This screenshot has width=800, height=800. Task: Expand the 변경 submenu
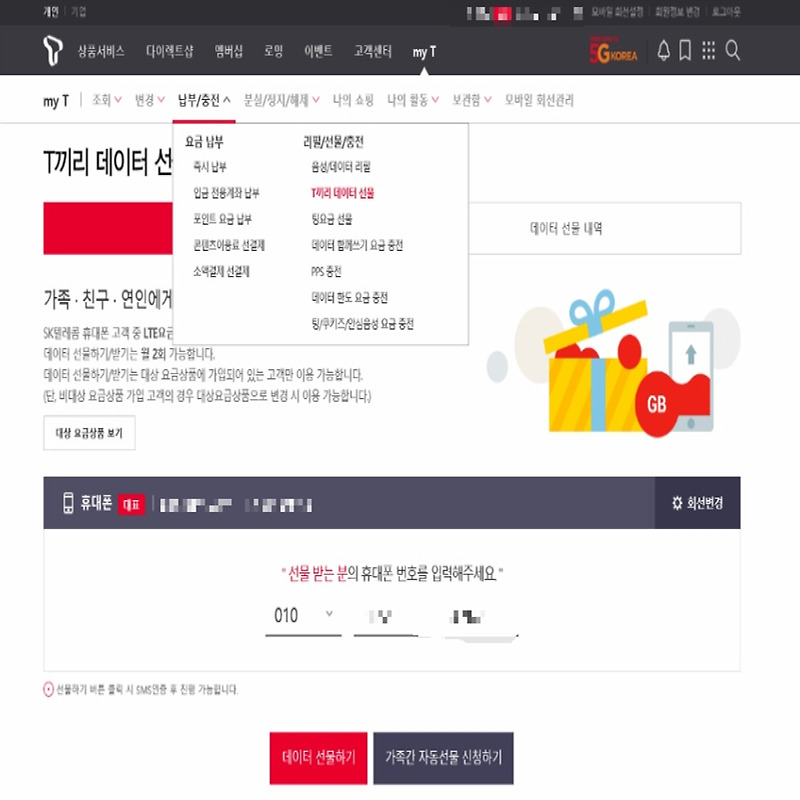(x=149, y=100)
